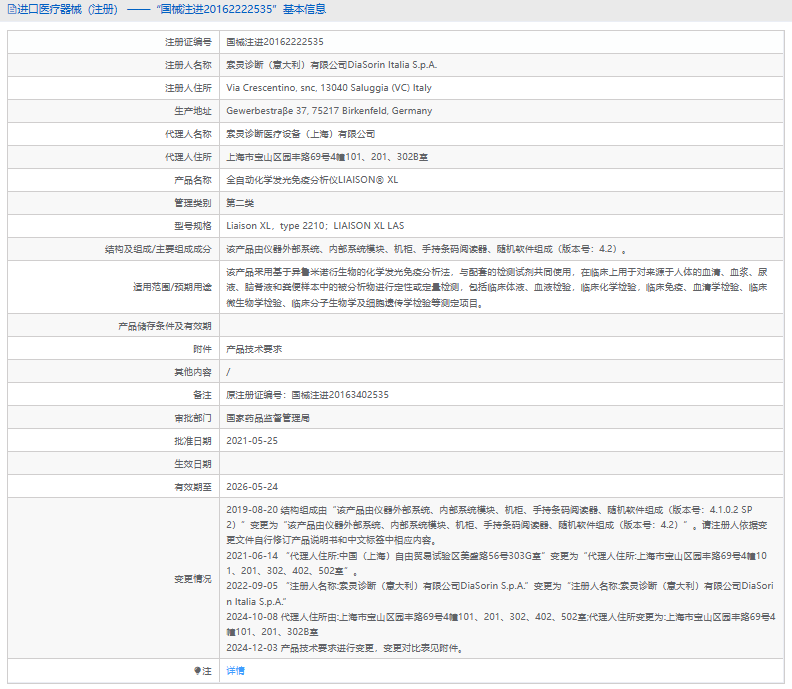Select approval date 2021-05-25
792x689 pixels.
point(252,441)
